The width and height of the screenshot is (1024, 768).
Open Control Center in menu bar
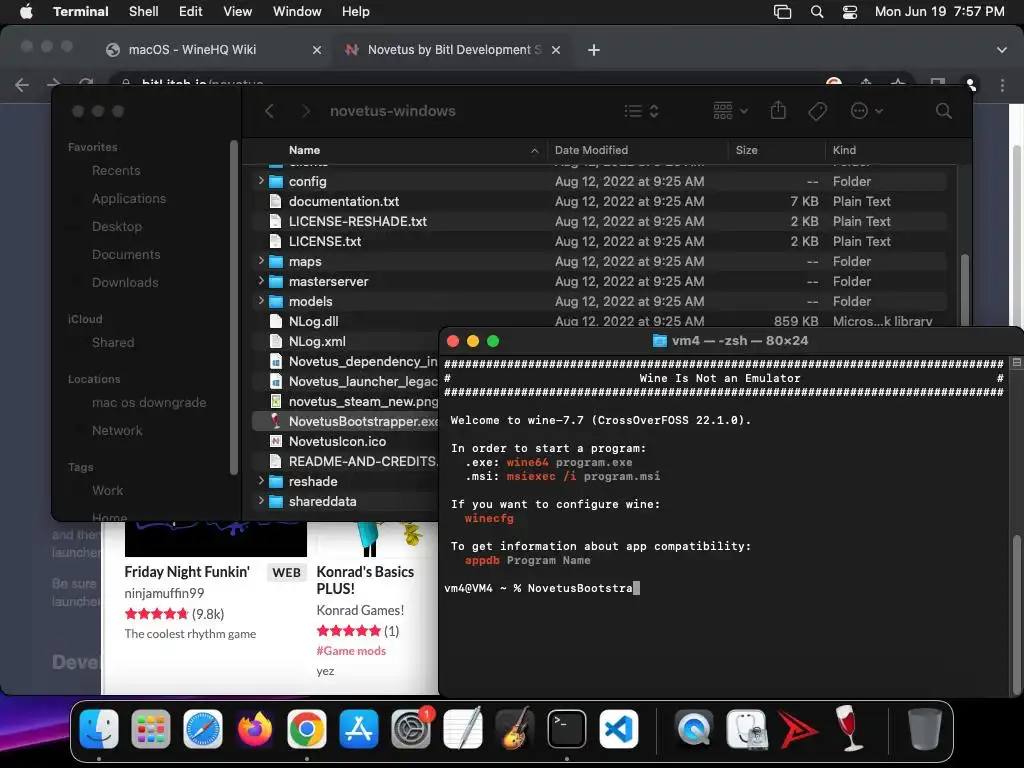(x=850, y=12)
